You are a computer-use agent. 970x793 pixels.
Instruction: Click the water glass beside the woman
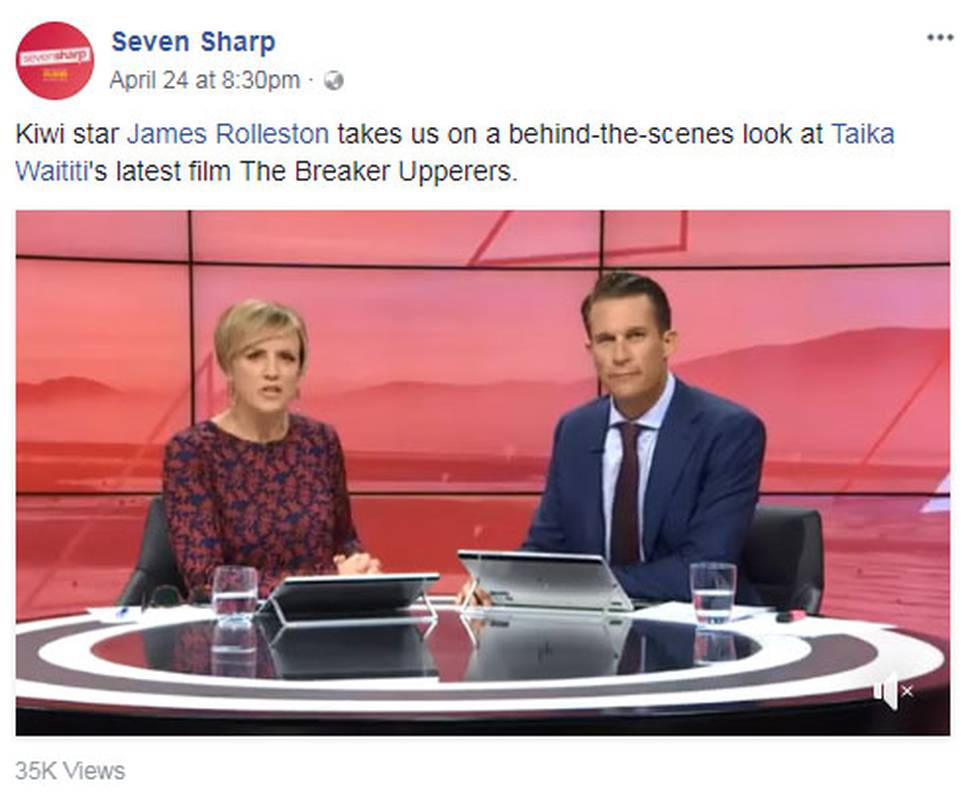(x=234, y=594)
